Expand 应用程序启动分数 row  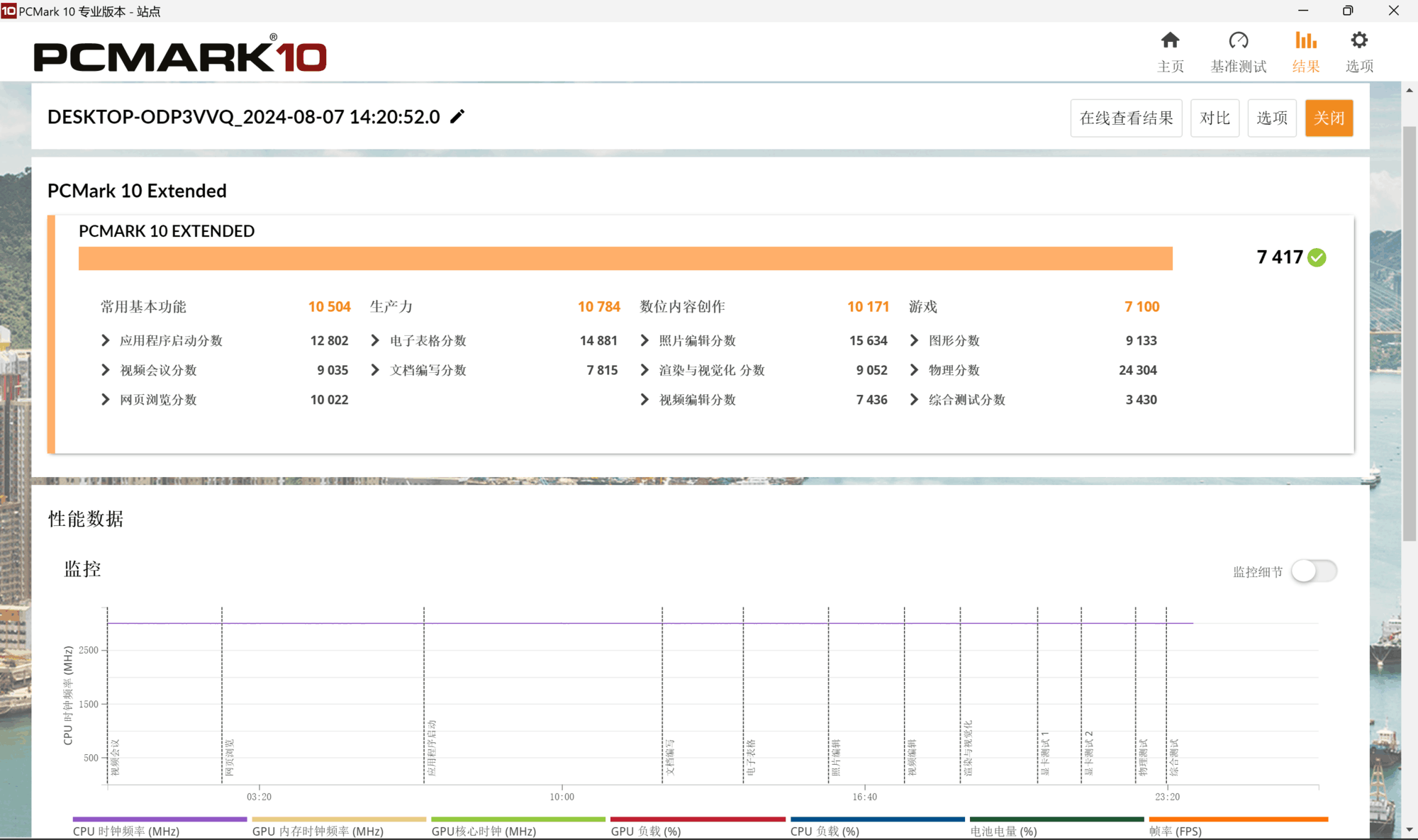(x=106, y=340)
